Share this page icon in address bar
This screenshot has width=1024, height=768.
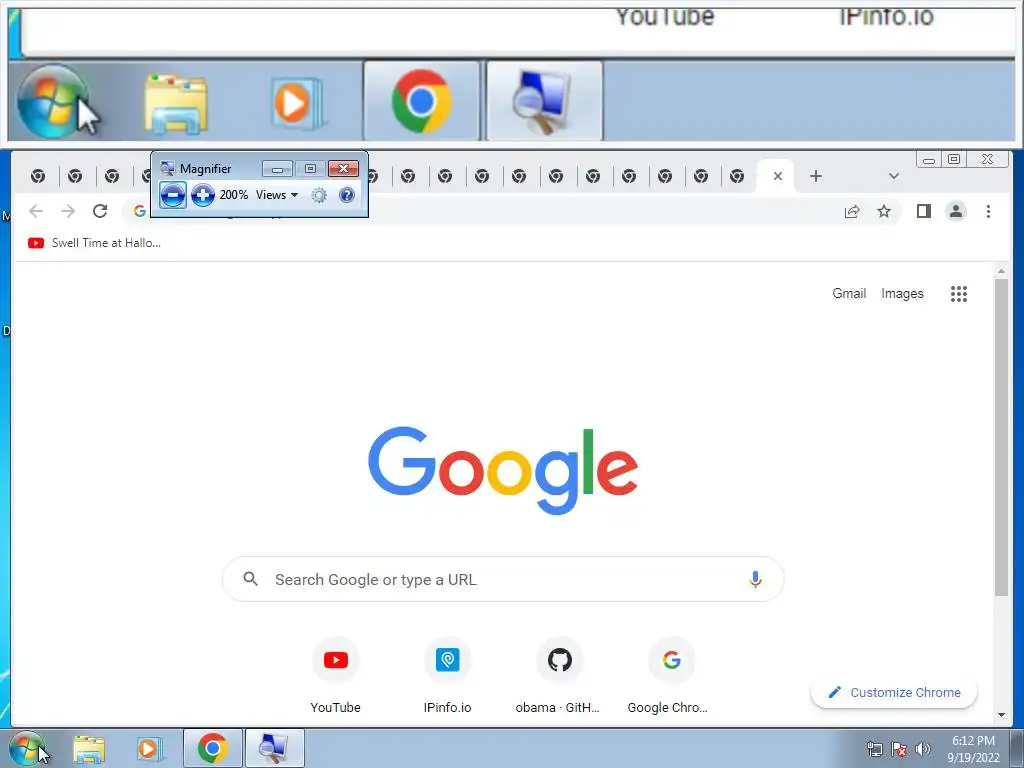[852, 211]
